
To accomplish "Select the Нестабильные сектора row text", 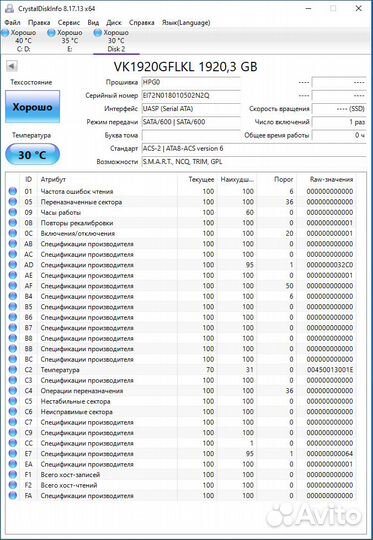I will [x=75, y=402].
